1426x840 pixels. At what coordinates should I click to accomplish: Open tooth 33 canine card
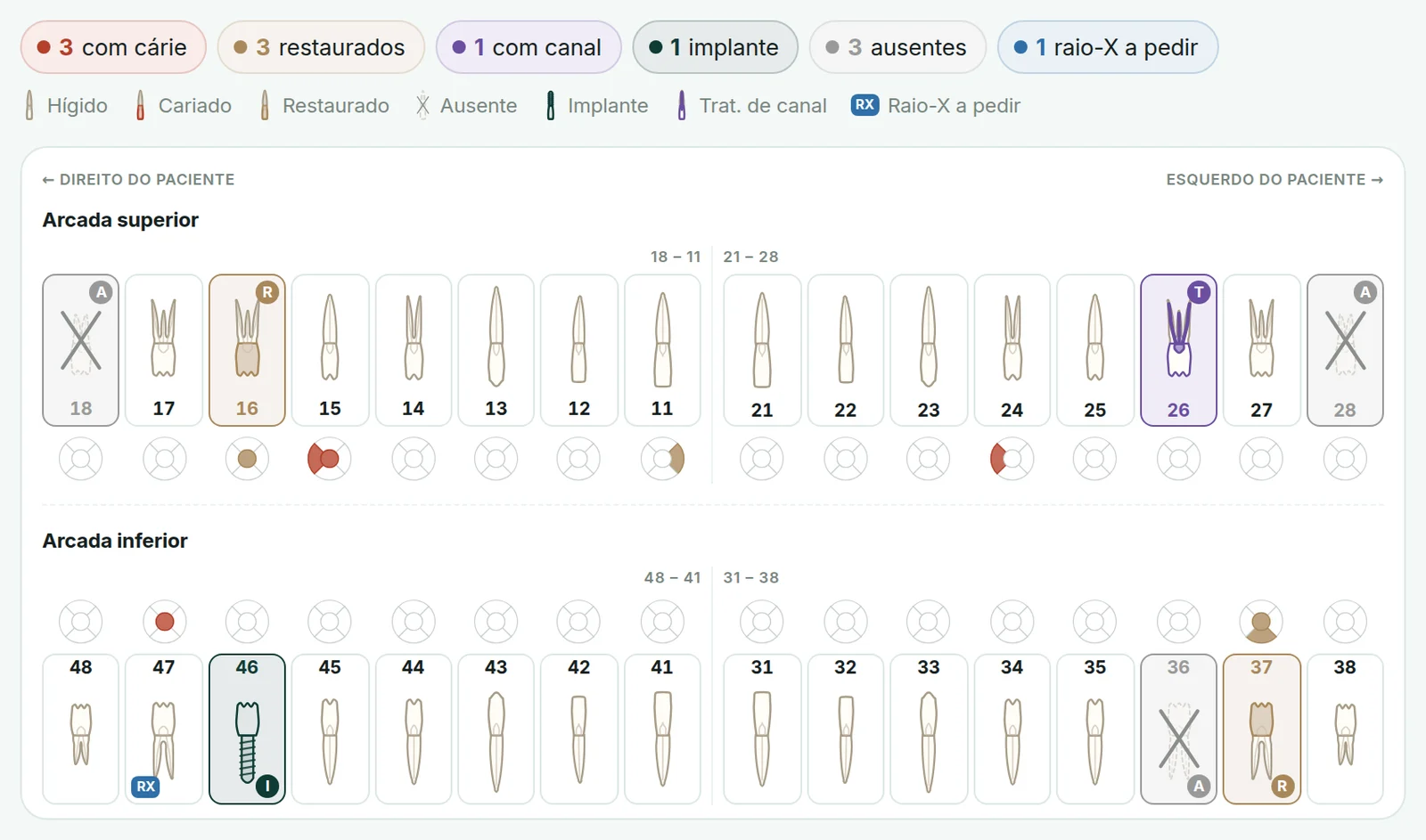929,729
